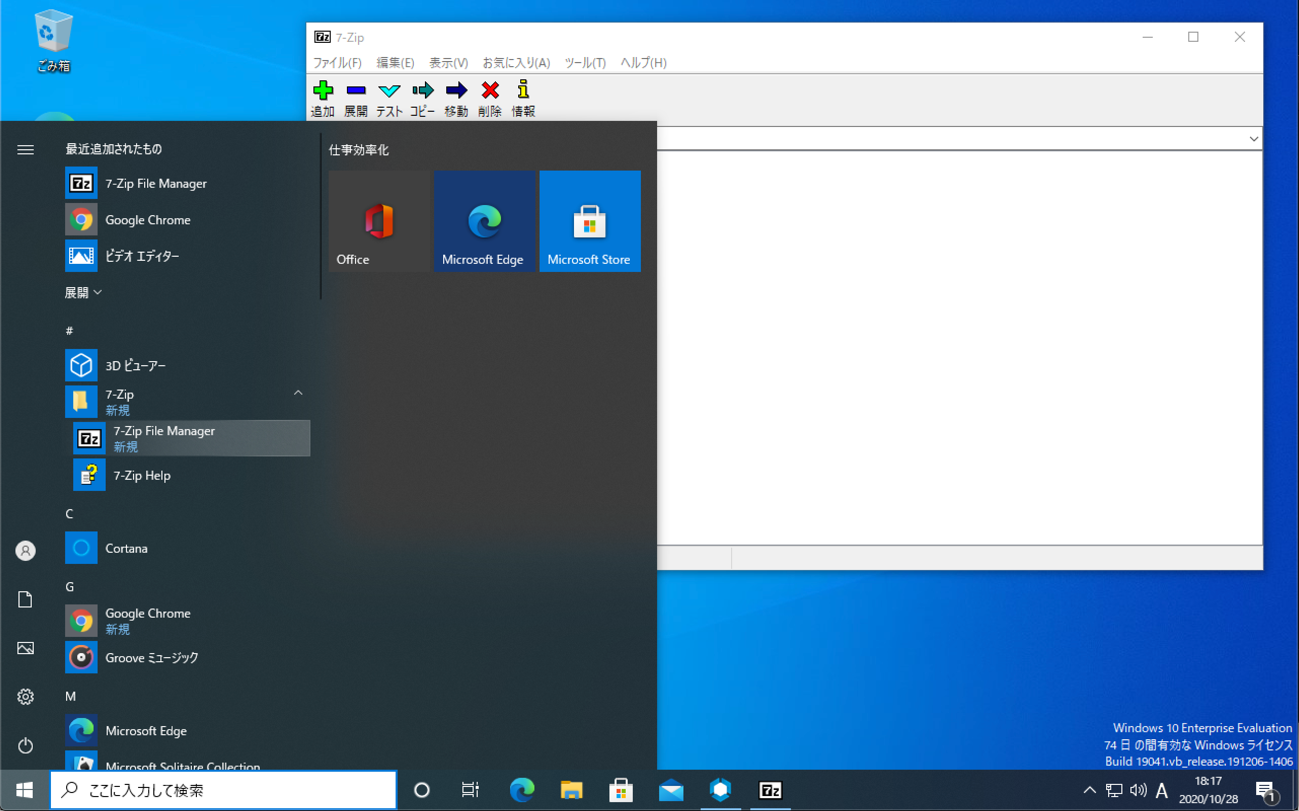Open 7-Zip Help from Start menu
The width and height of the screenshot is (1299, 811).
point(191,475)
